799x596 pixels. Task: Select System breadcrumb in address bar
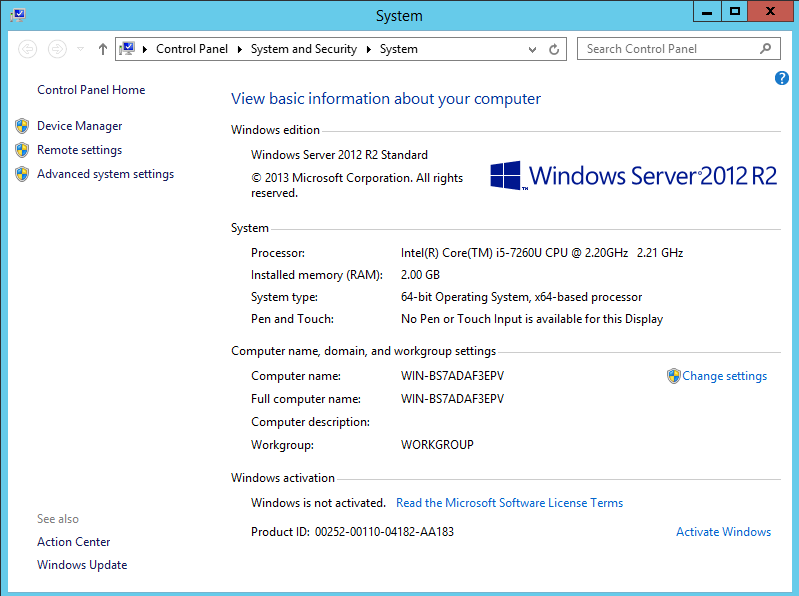pos(398,49)
